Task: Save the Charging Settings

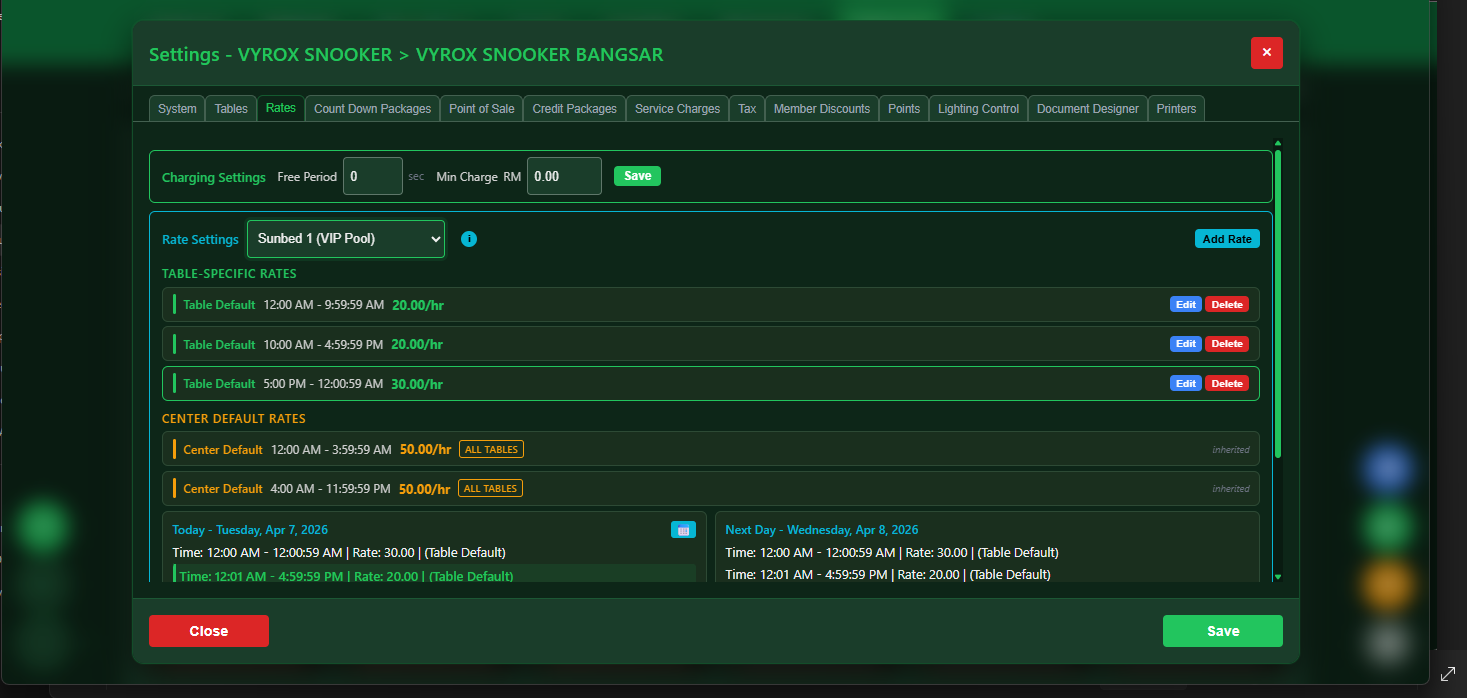Action: point(637,175)
